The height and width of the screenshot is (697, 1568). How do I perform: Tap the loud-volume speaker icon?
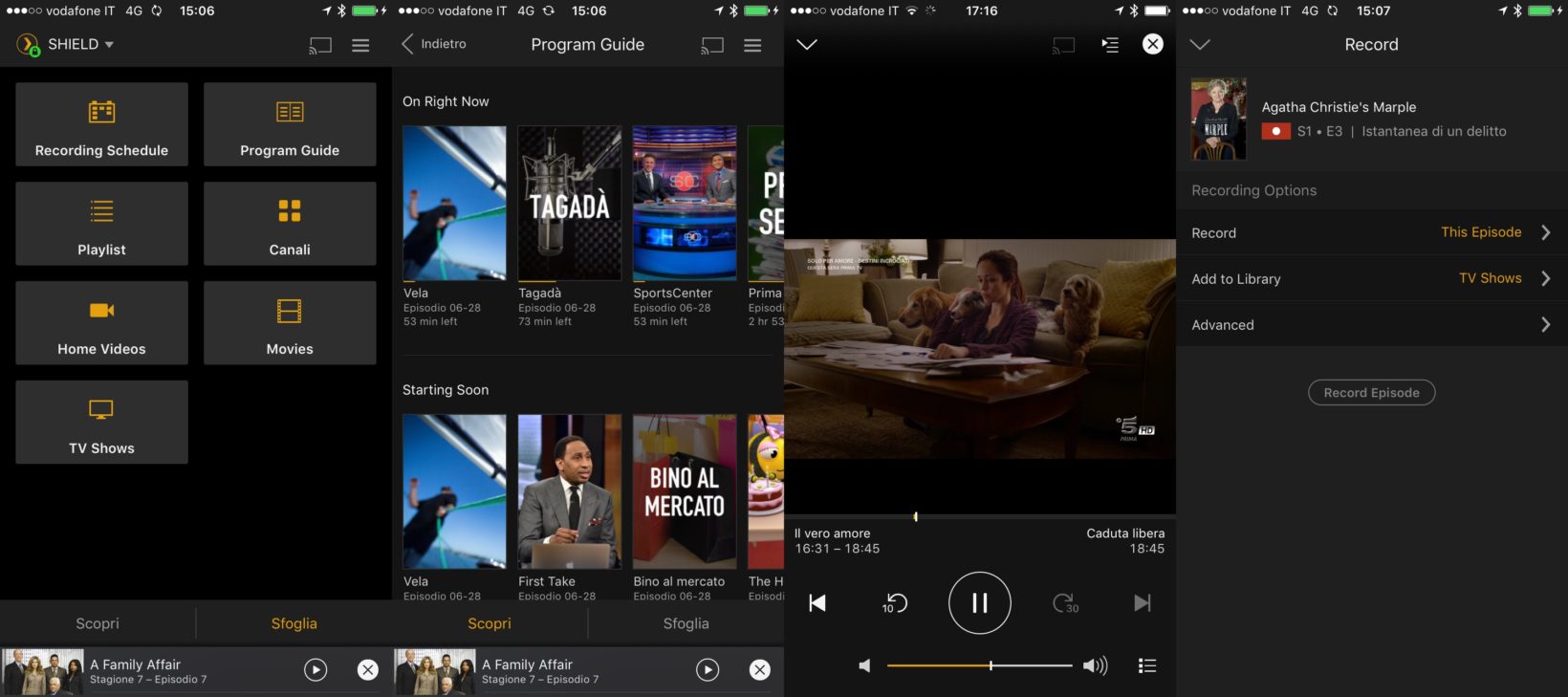coord(1096,665)
